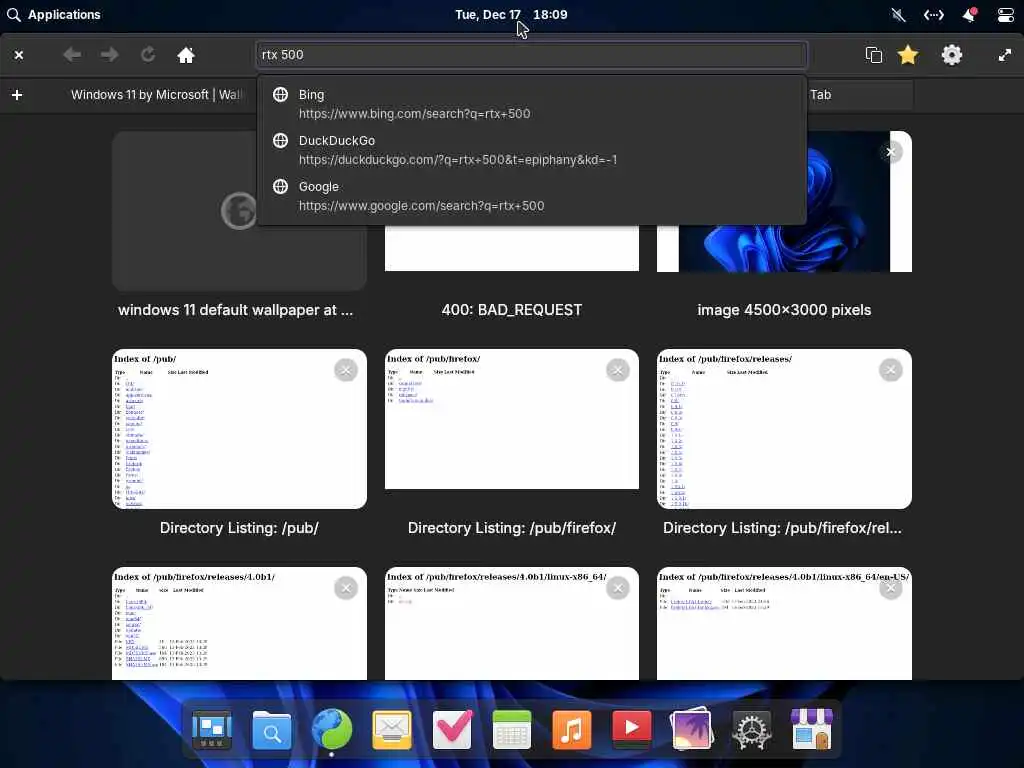Remove the /pub/firefox/releases/ tile
The height and width of the screenshot is (768, 1024).
tap(891, 370)
